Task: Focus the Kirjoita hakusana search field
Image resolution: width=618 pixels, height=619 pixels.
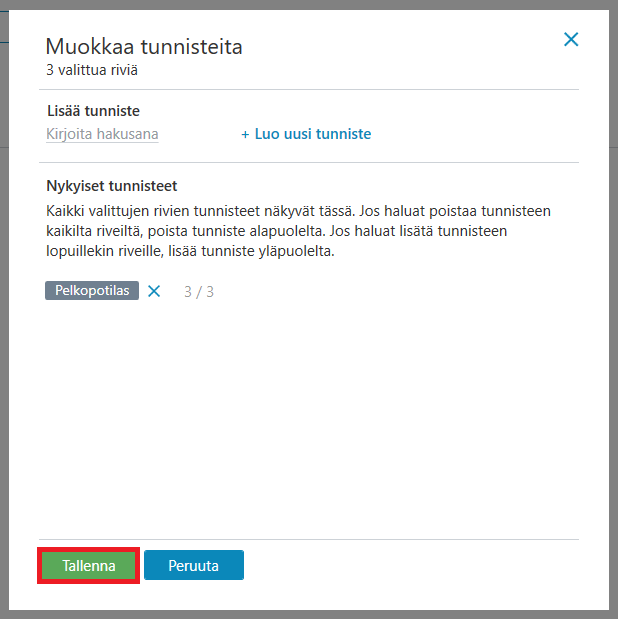Action: click(102, 134)
